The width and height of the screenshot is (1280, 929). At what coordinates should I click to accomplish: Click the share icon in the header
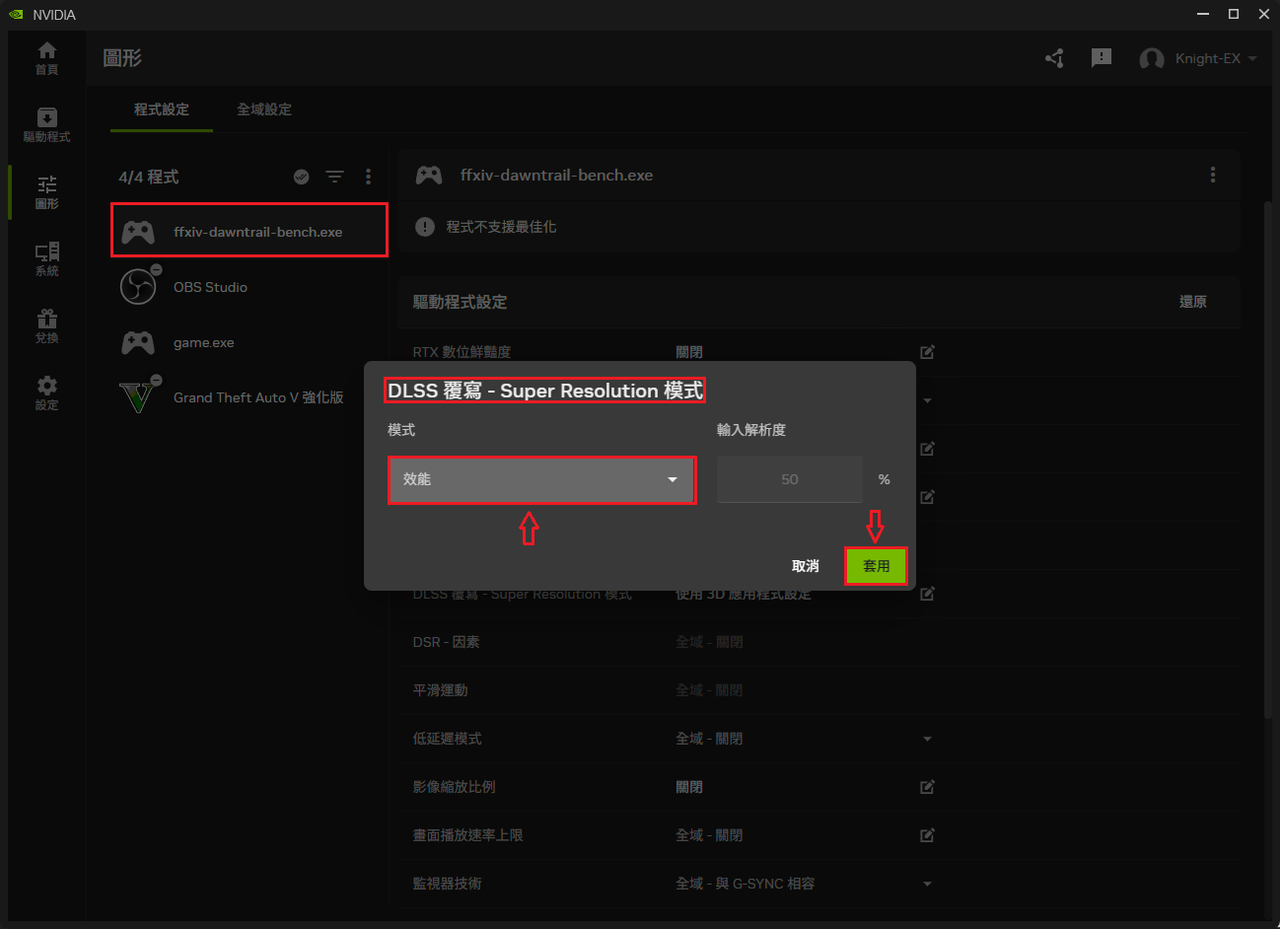point(1054,59)
